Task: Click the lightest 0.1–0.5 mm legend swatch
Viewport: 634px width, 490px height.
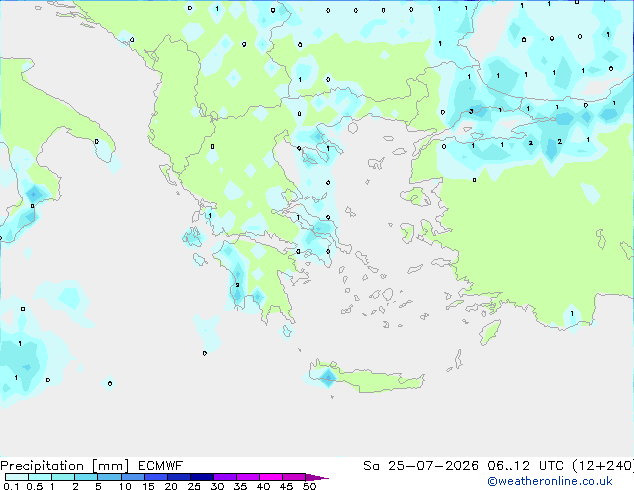Action: [x=17, y=477]
